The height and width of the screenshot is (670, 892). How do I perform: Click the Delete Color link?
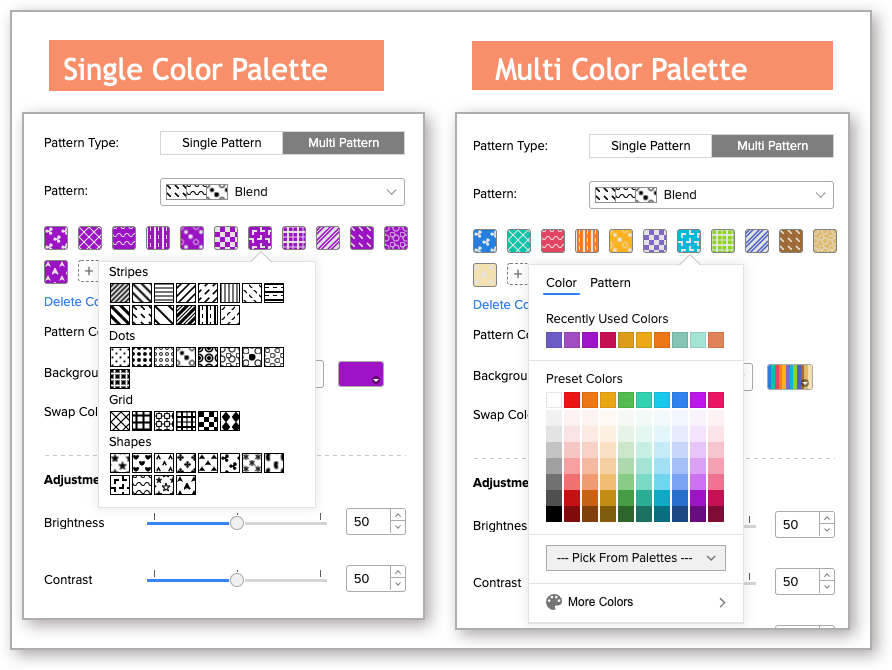(70, 301)
